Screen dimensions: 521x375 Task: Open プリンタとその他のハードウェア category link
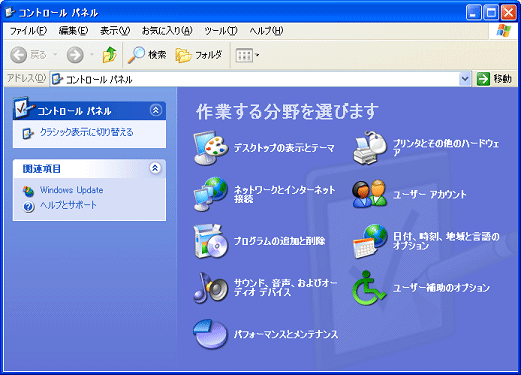[x=446, y=148]
